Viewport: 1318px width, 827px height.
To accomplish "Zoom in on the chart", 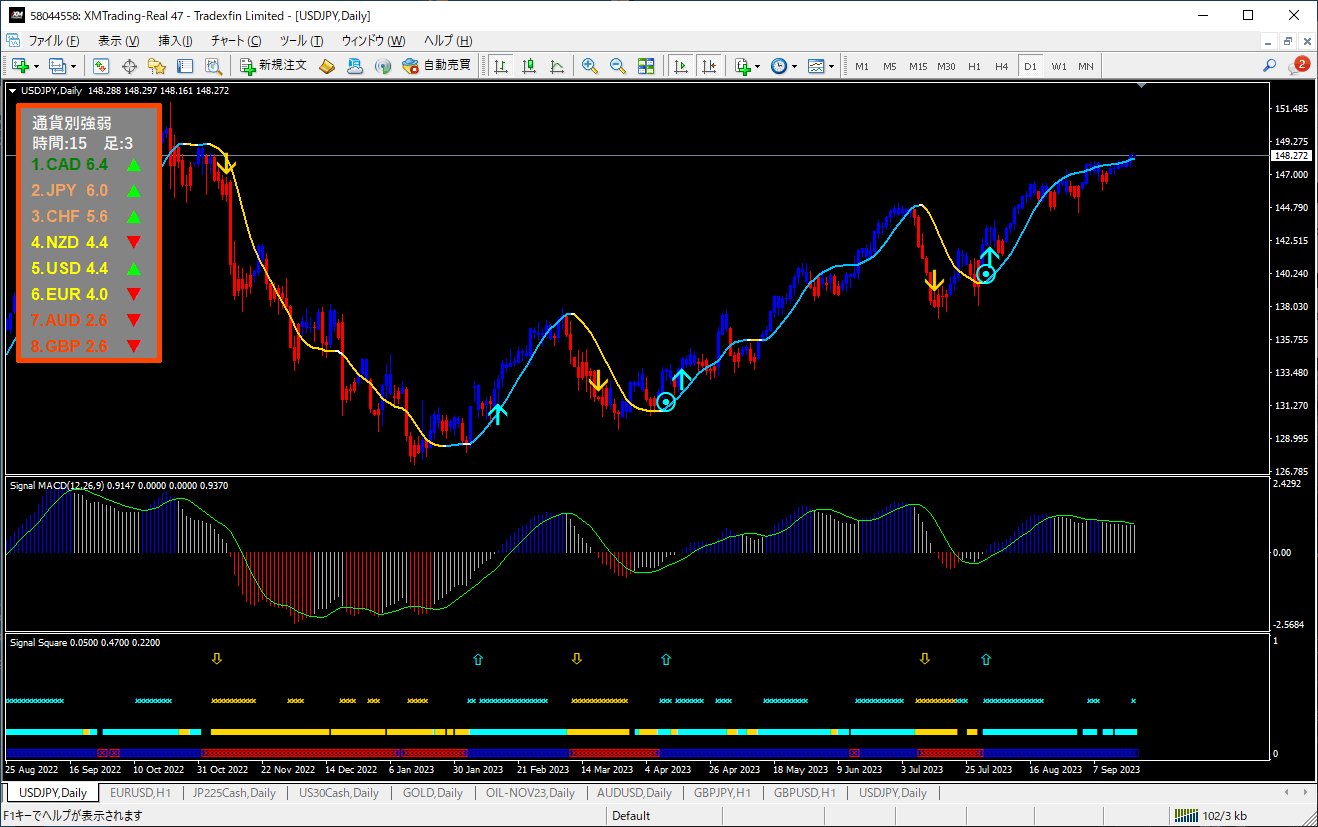I will coord(590,66).
